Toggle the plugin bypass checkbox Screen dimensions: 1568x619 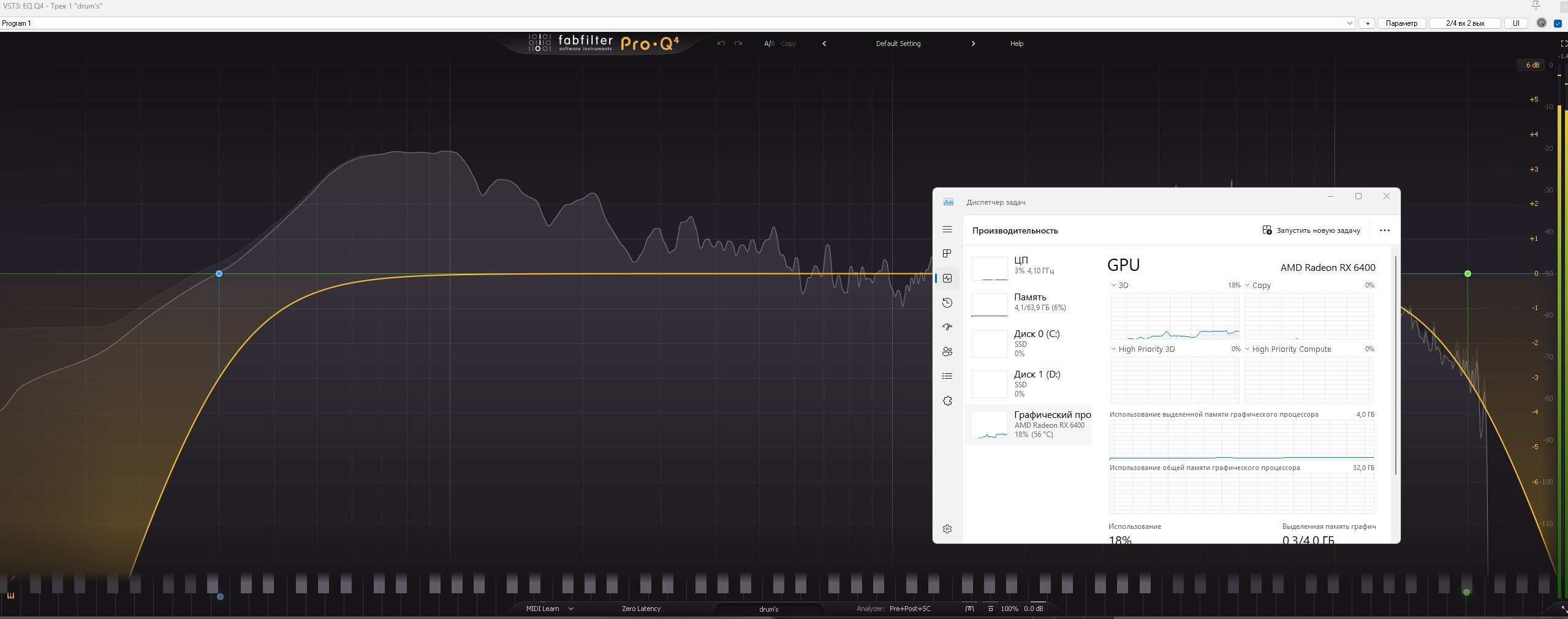pos(1558,23)
